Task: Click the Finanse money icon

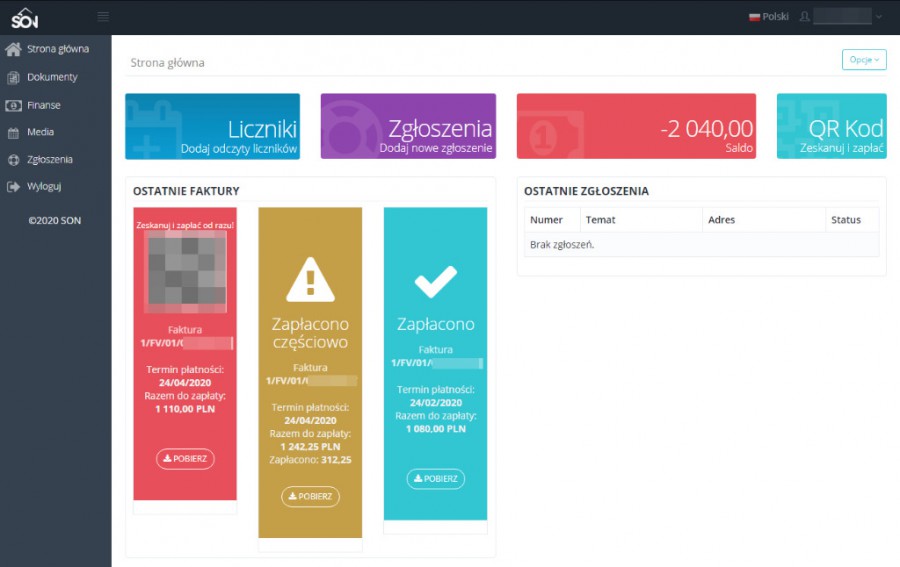Action: click(x=13, y=106)
